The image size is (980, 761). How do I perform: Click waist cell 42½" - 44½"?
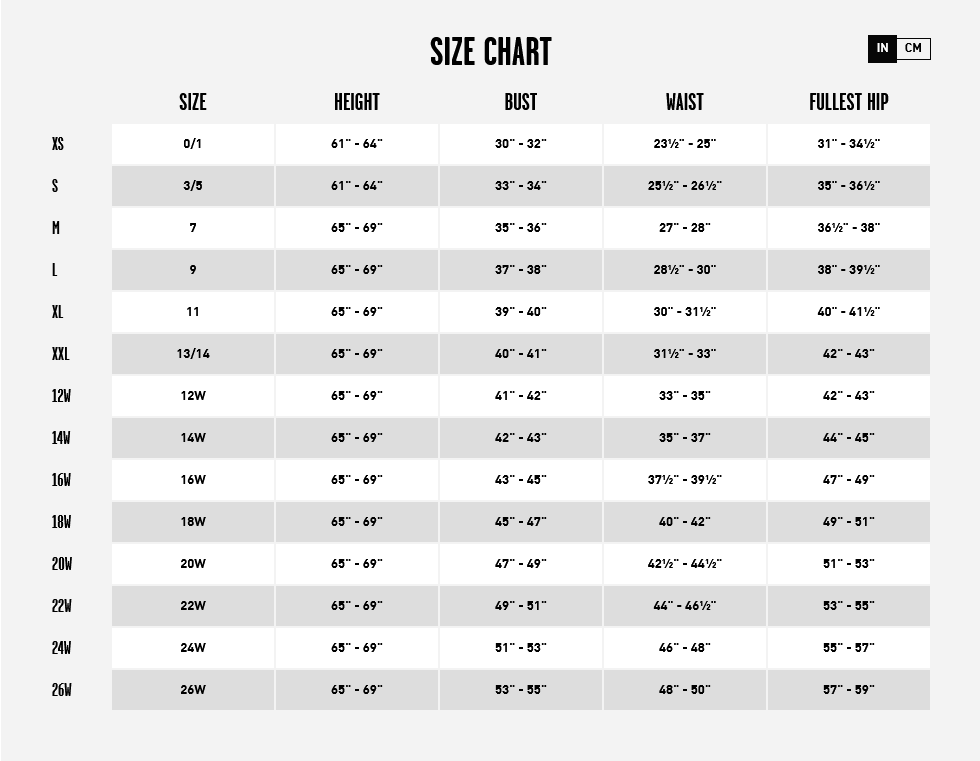pyautogui.click(x=685, y=564)
